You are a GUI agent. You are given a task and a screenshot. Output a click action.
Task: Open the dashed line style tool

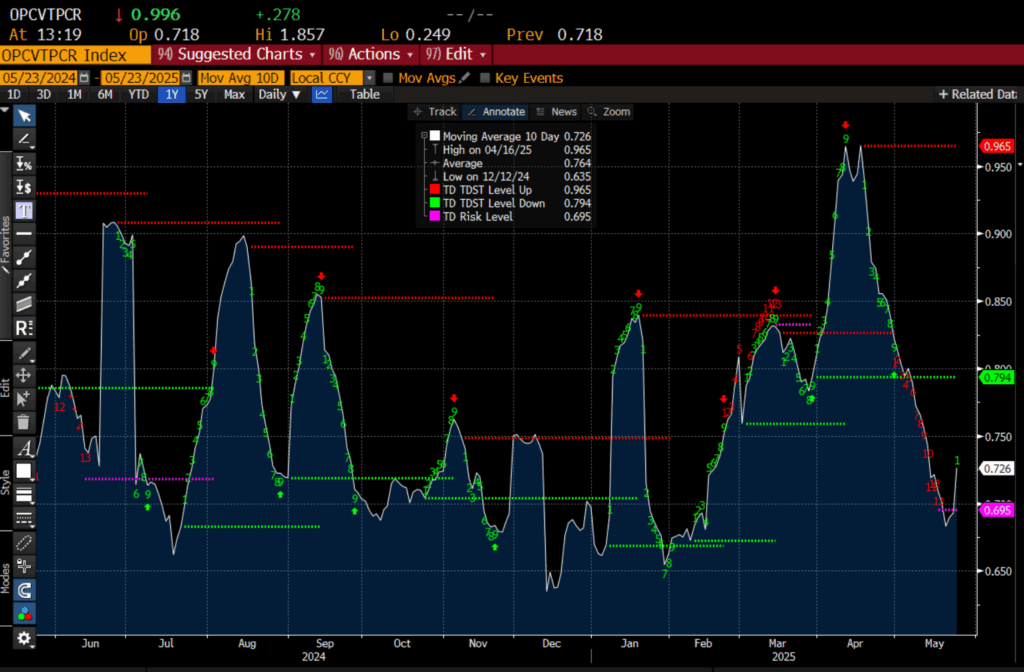coord(24,519)
